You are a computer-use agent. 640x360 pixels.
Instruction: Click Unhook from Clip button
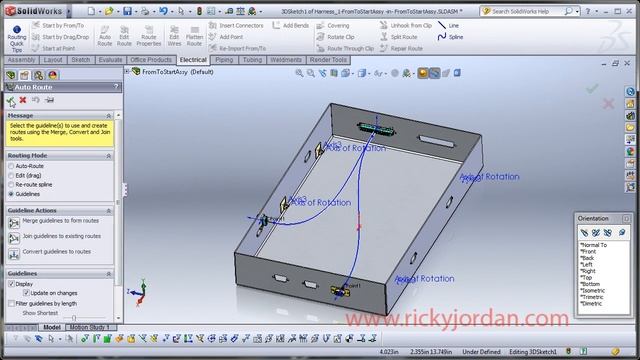pyautogui.click(x=406, y=25)
